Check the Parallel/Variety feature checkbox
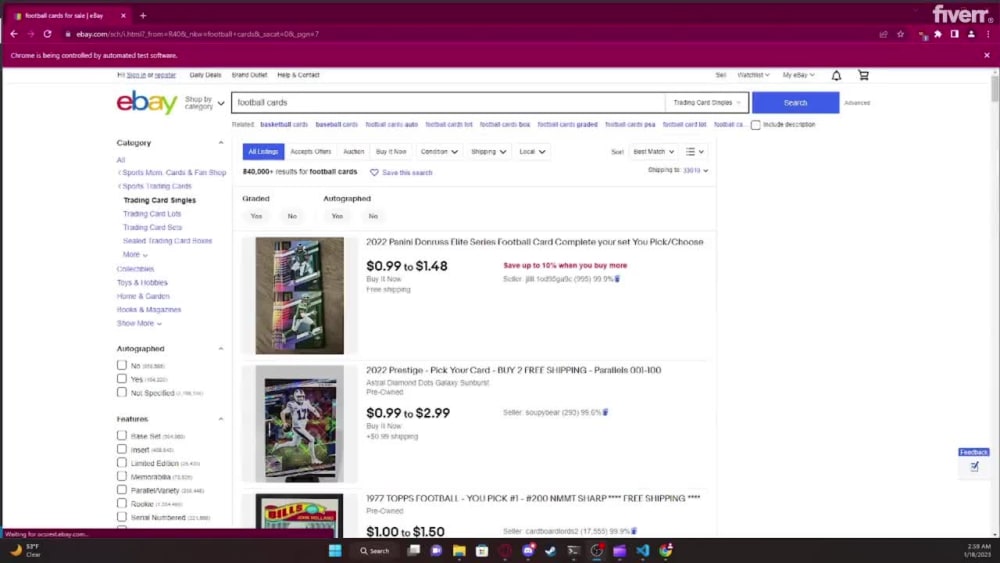The height and width of the screenshot is (563, 1000). pos(122,490)
